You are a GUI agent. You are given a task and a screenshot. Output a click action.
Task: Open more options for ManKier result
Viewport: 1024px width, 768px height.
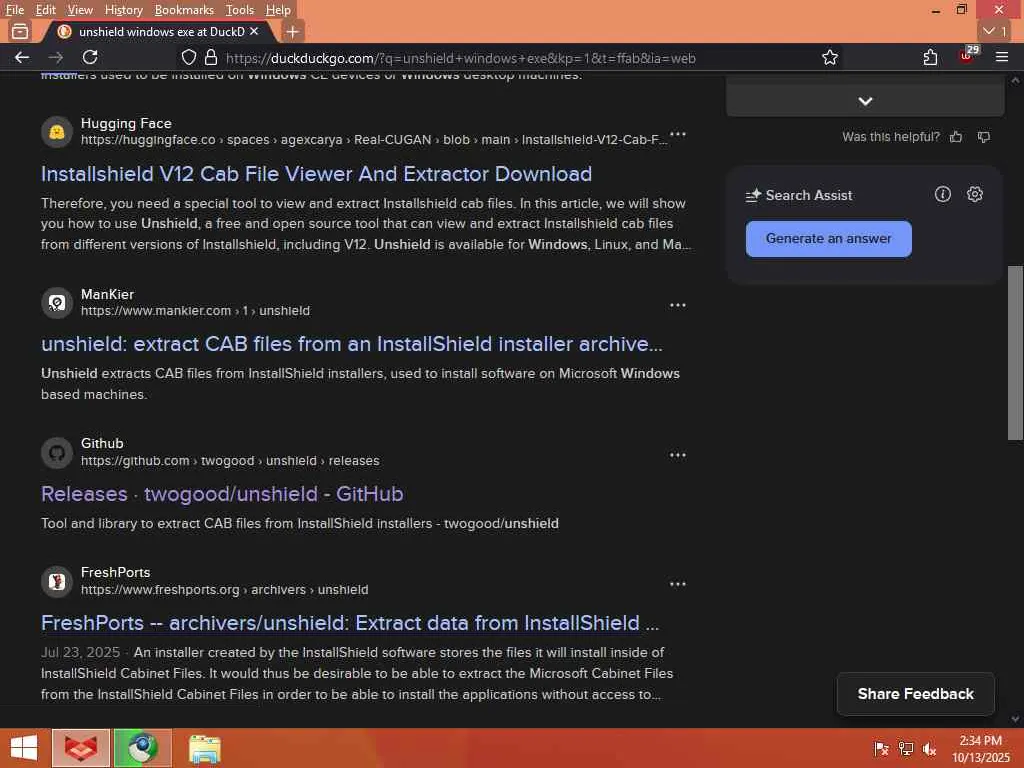point(678,305)
